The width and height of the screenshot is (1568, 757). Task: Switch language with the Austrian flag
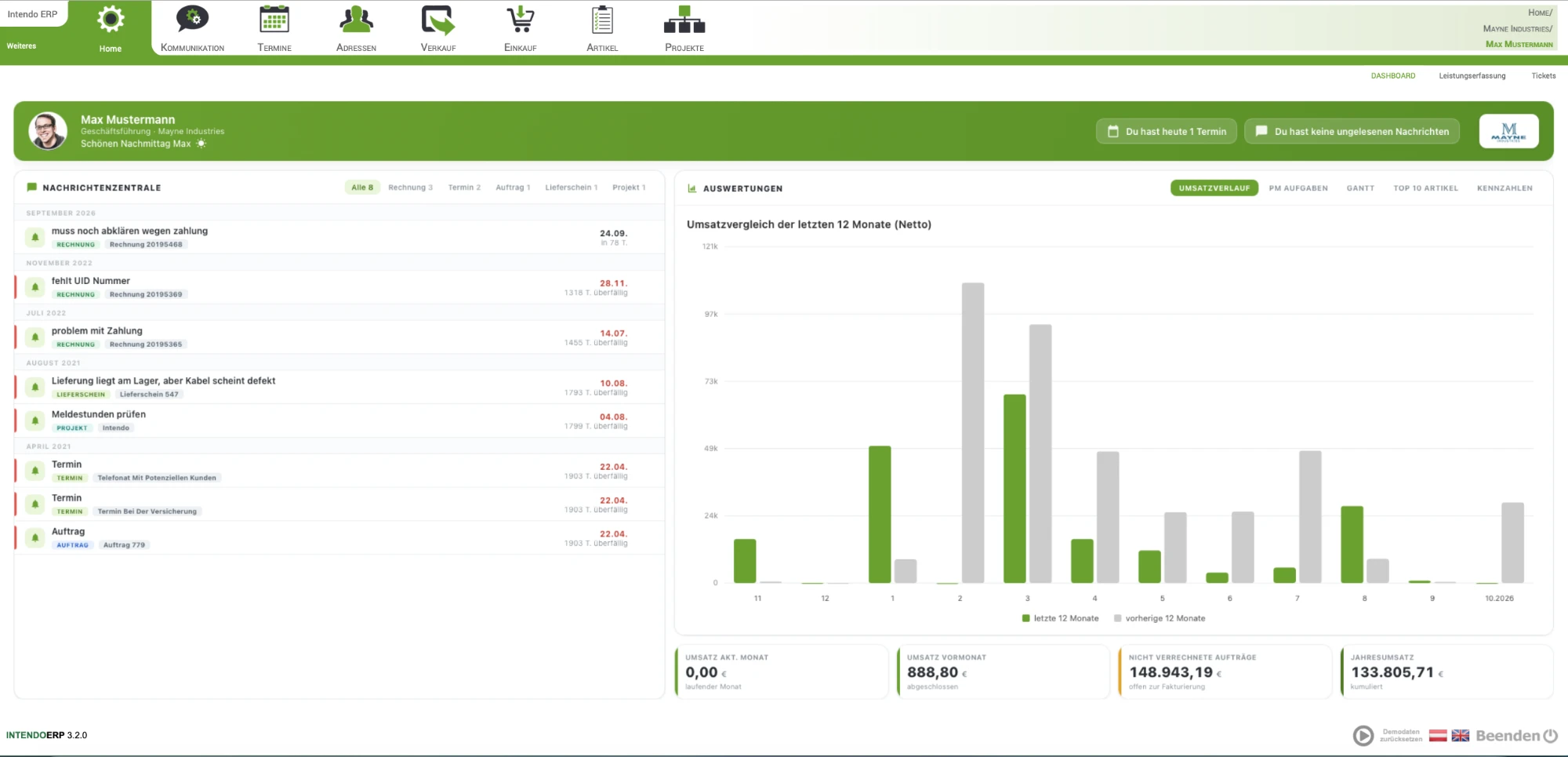click(x=1438, y=735)
